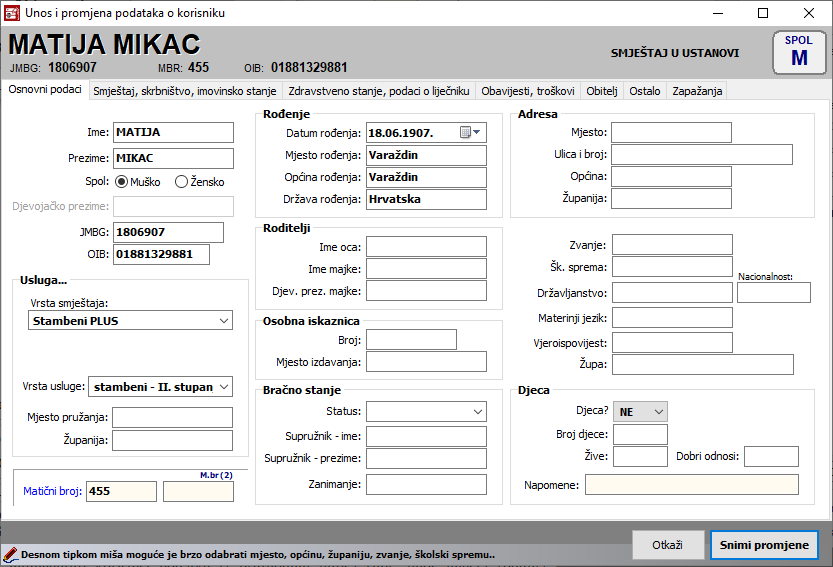Click the Matični broj field
Screen dimensions: 833x567
click(121, 491)
